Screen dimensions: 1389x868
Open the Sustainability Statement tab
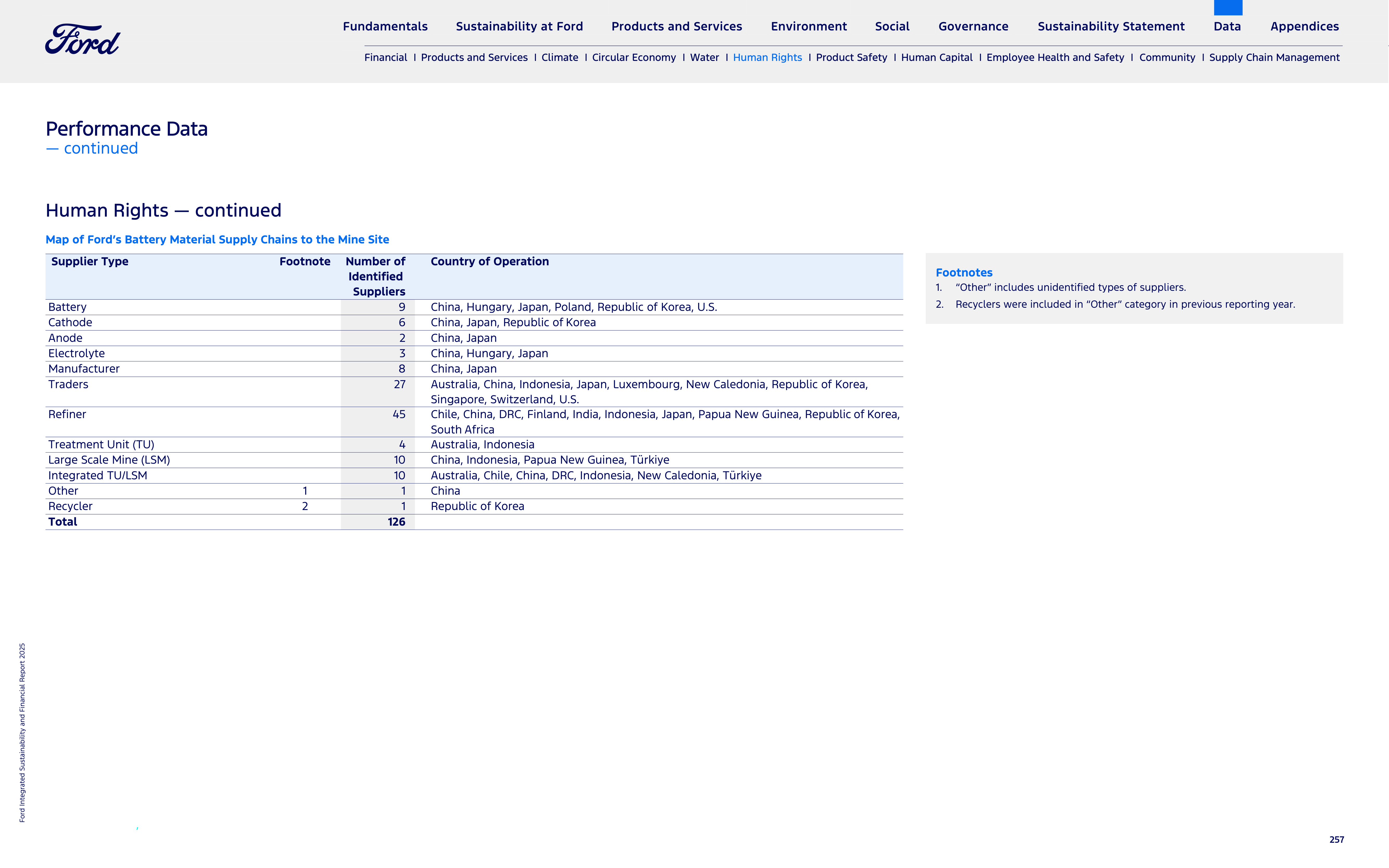click(1111, 26)
